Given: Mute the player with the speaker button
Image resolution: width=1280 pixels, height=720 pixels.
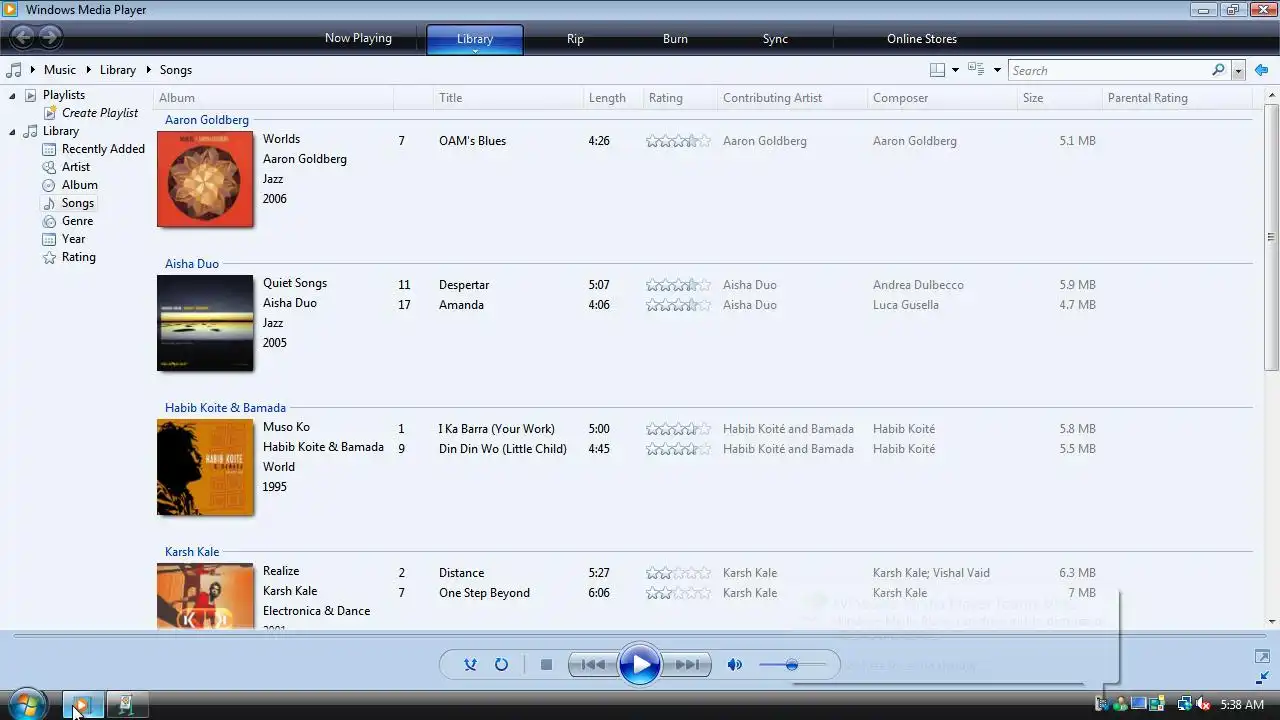Looking at the screenshot, I should tap(735, 665).
